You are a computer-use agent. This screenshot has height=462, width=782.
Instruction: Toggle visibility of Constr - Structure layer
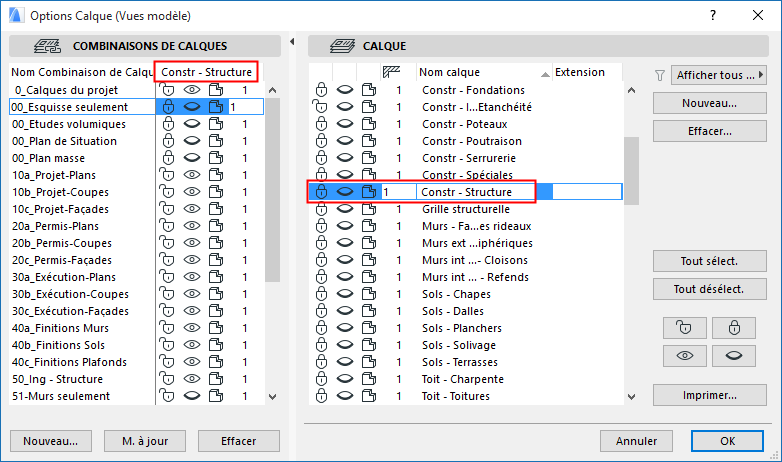coord(345,191)
